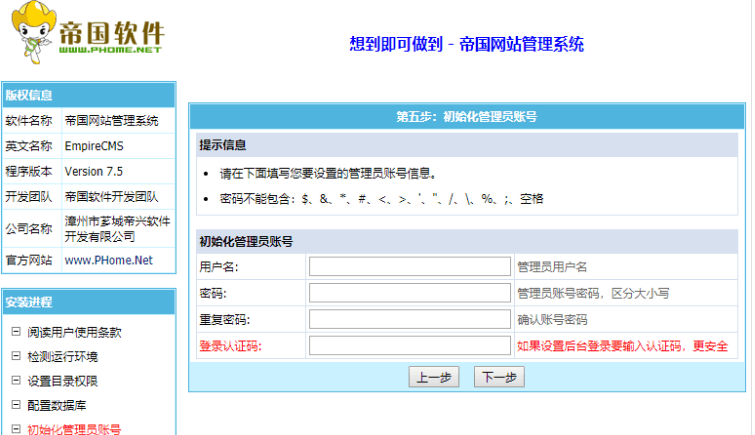Viewport: 755px width, 435px height.
Task: Click the 提示信息 section heading
Action: tap(467, 145)
